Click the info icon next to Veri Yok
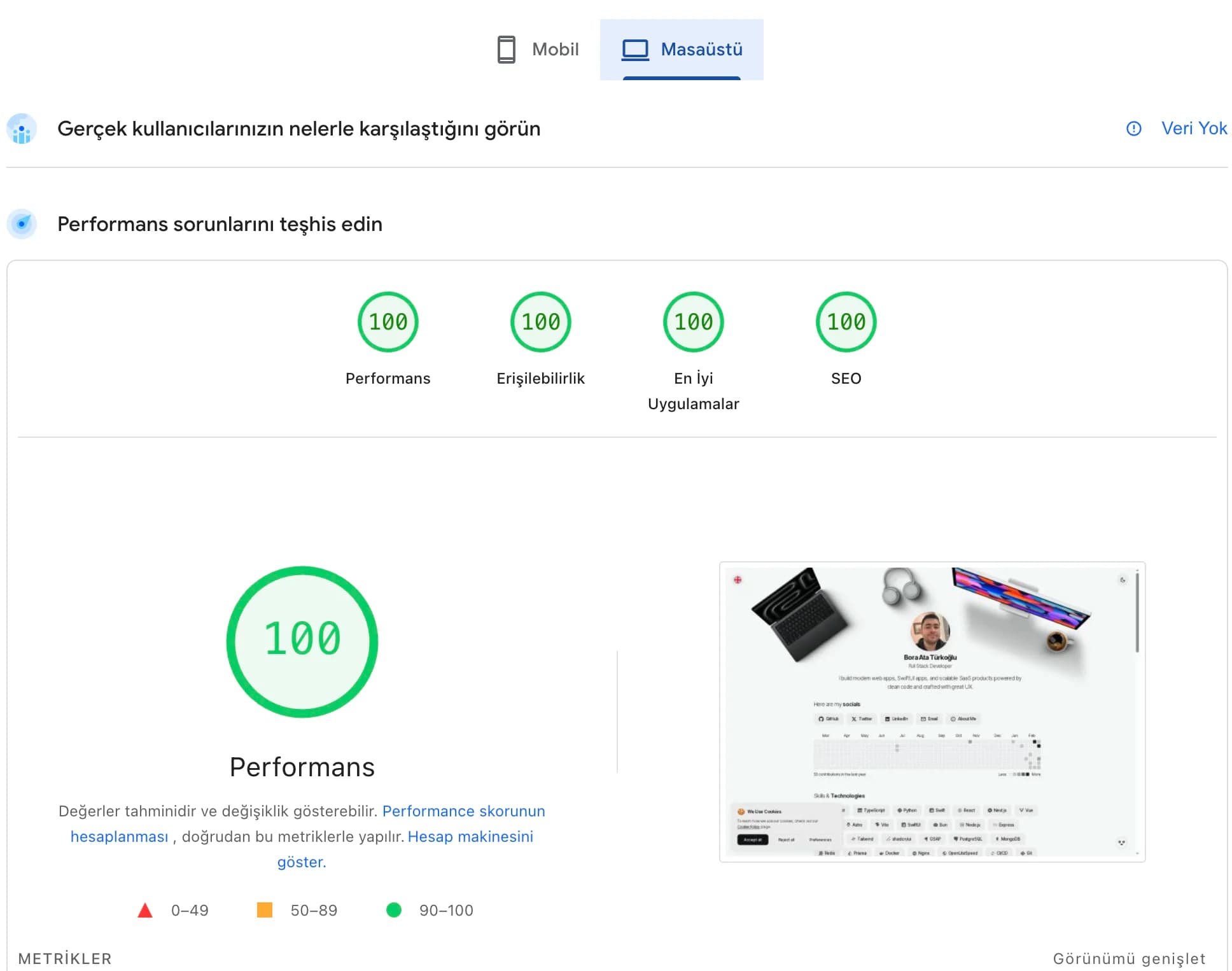This screenshot has width=1232, height=971. (x=1133, y=129)
